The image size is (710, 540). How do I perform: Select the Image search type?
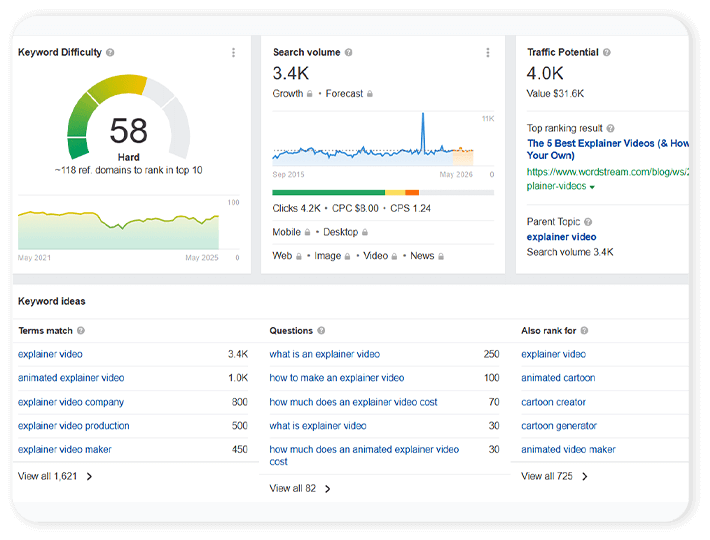[x=327, y=256]
